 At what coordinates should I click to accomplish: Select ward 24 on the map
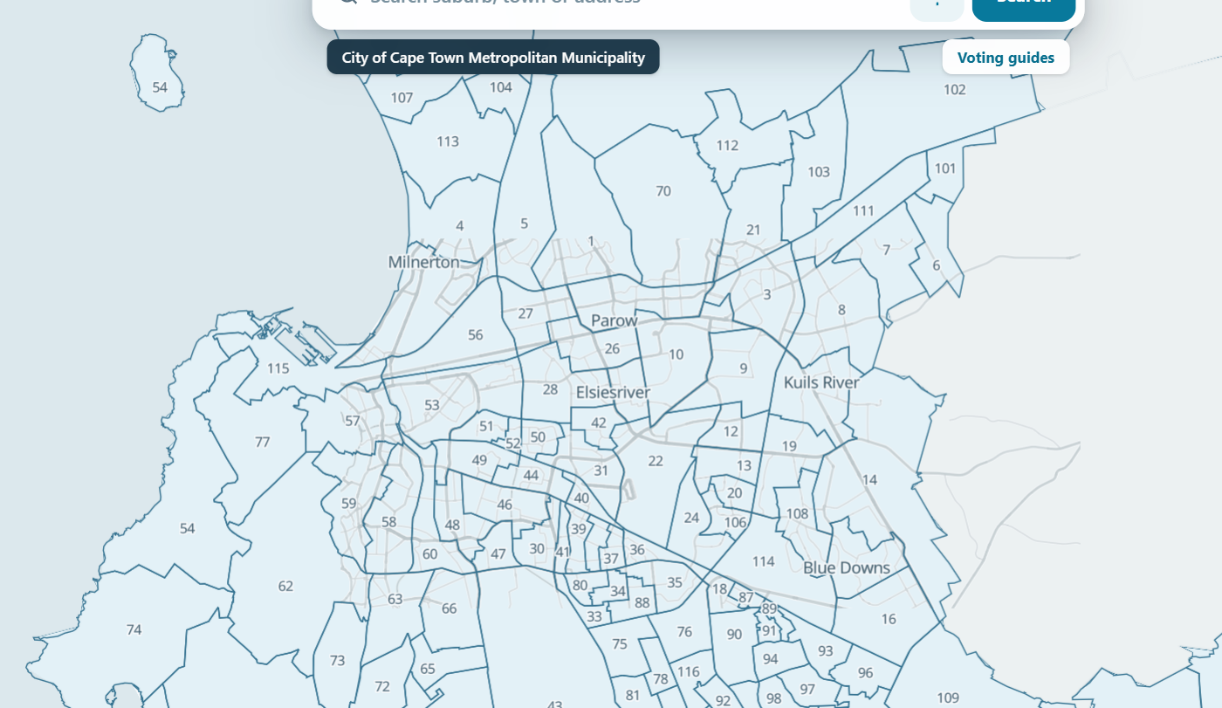[x=691, y=518]
